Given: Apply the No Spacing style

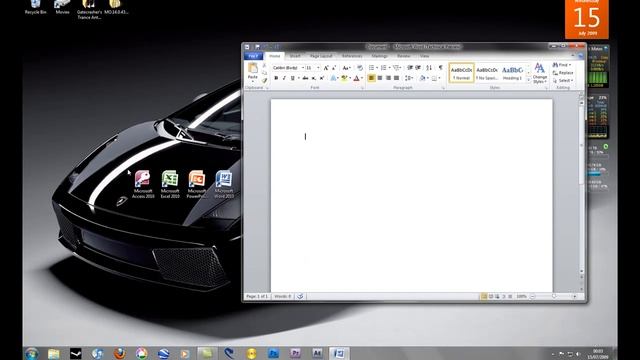Looking at the screenshot, I should point(487,73).
